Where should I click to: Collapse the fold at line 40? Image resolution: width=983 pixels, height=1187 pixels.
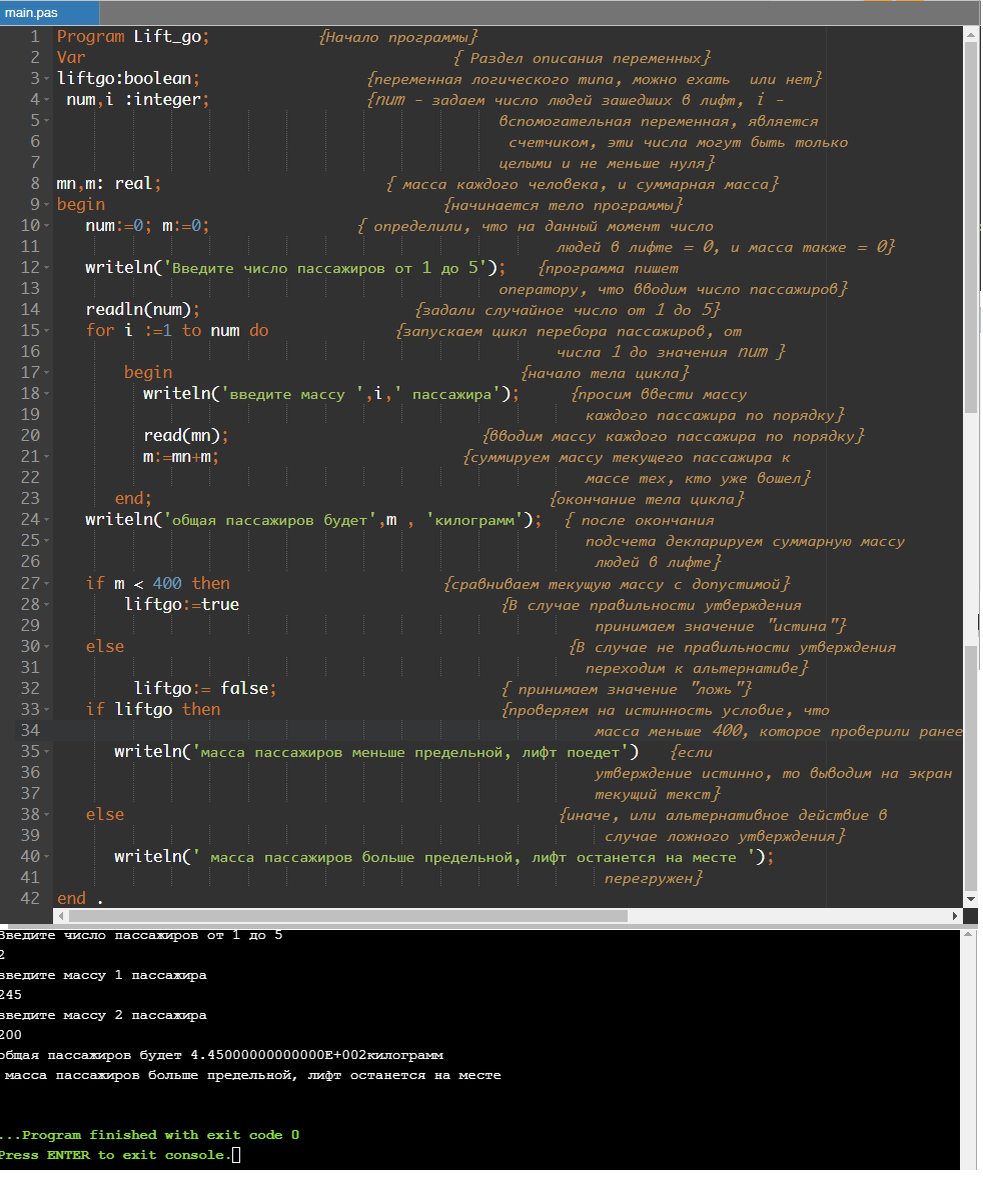47,857
